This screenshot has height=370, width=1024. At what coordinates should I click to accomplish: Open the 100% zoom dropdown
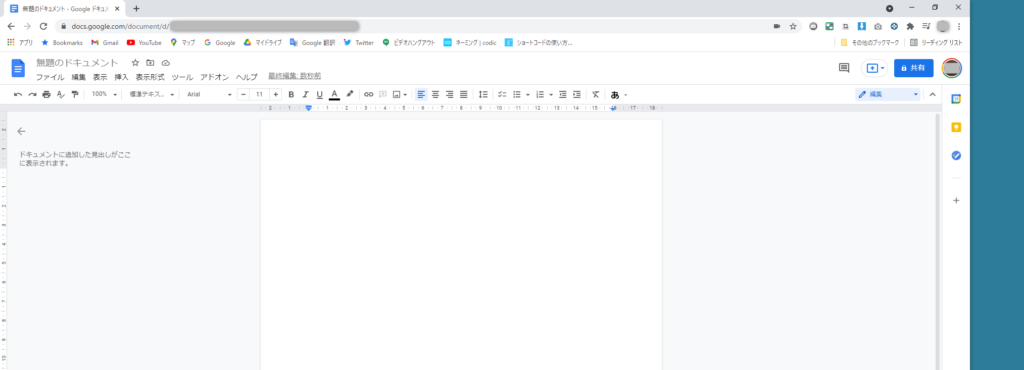tap(104, 95)
